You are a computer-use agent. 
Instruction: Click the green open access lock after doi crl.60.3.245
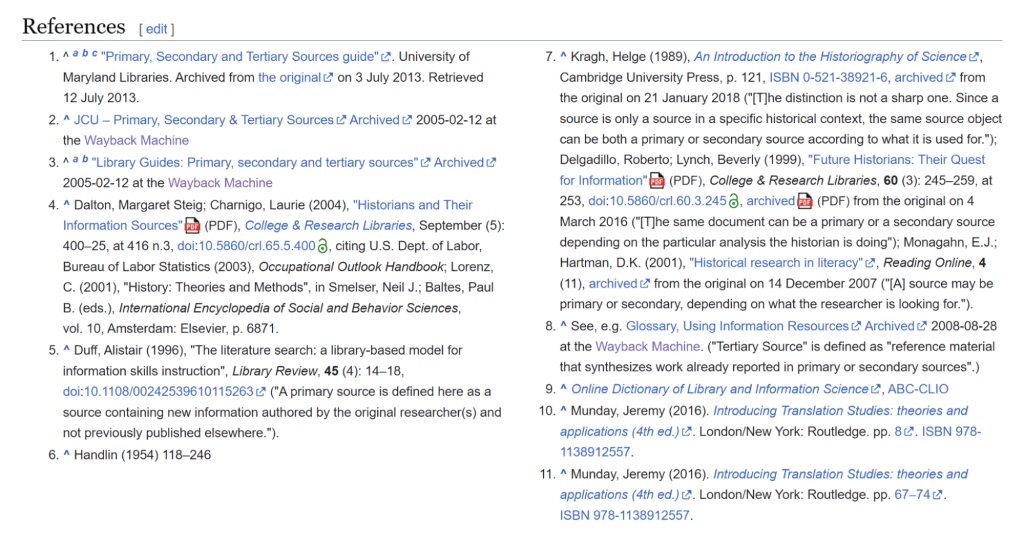tap(735, 202)
